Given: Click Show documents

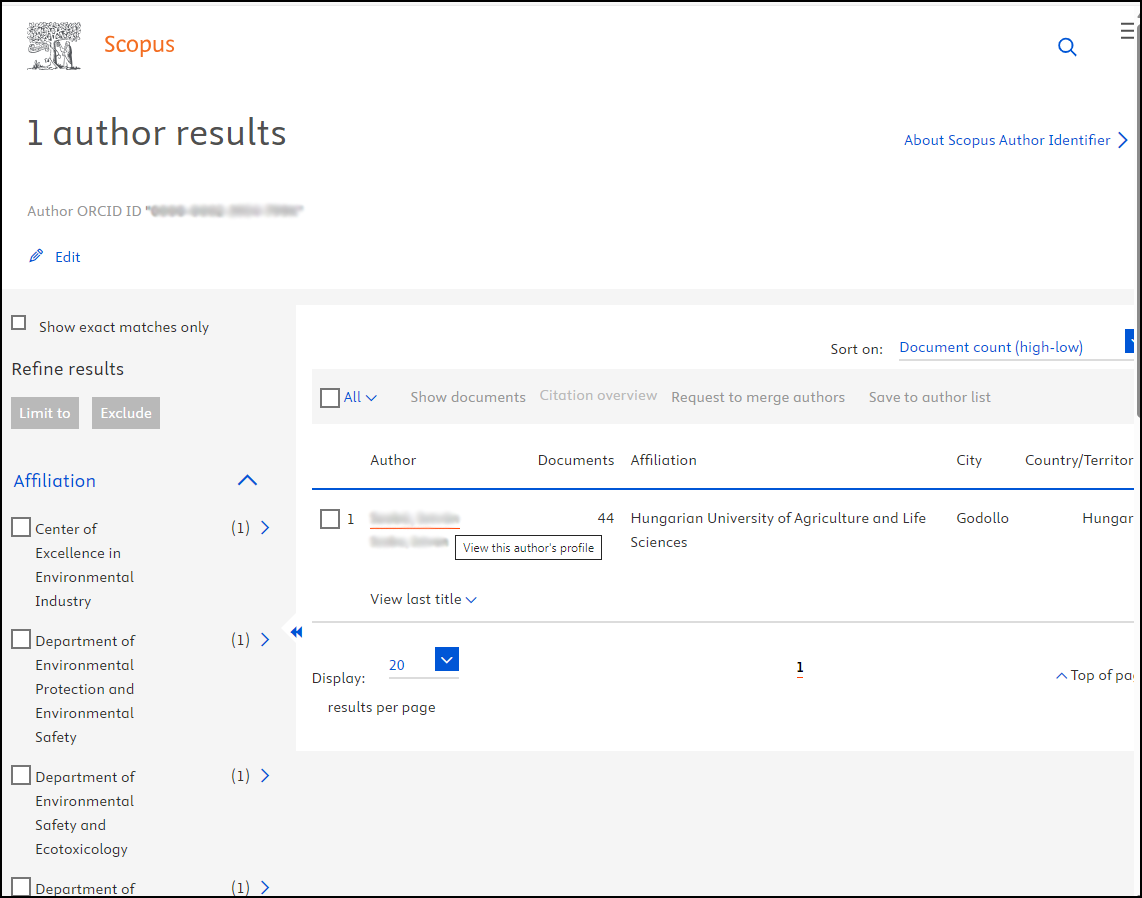Looking at the screenshot, I should (x=468, y=398).
